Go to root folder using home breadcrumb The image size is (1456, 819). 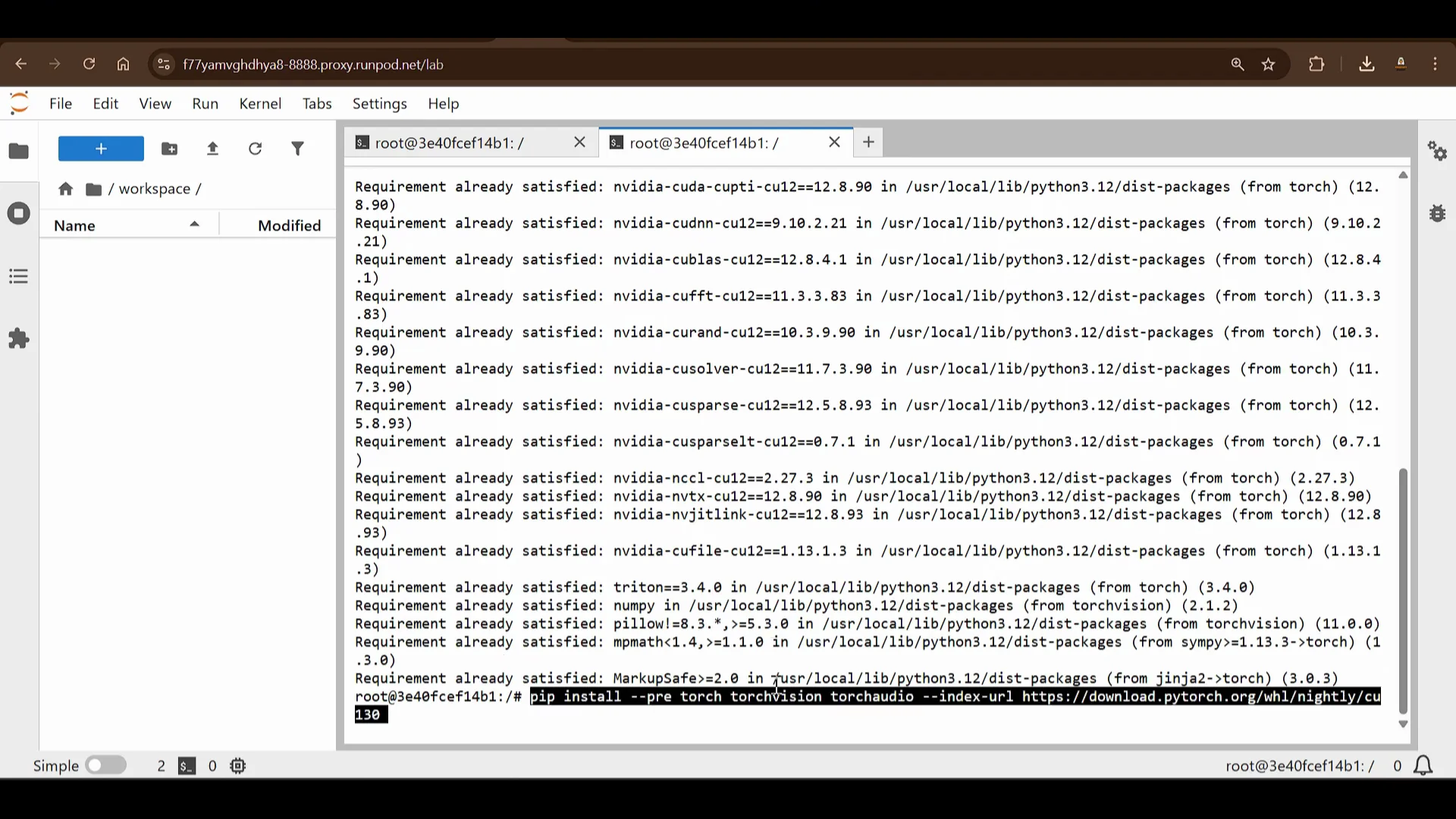click(x=65, y=189)
